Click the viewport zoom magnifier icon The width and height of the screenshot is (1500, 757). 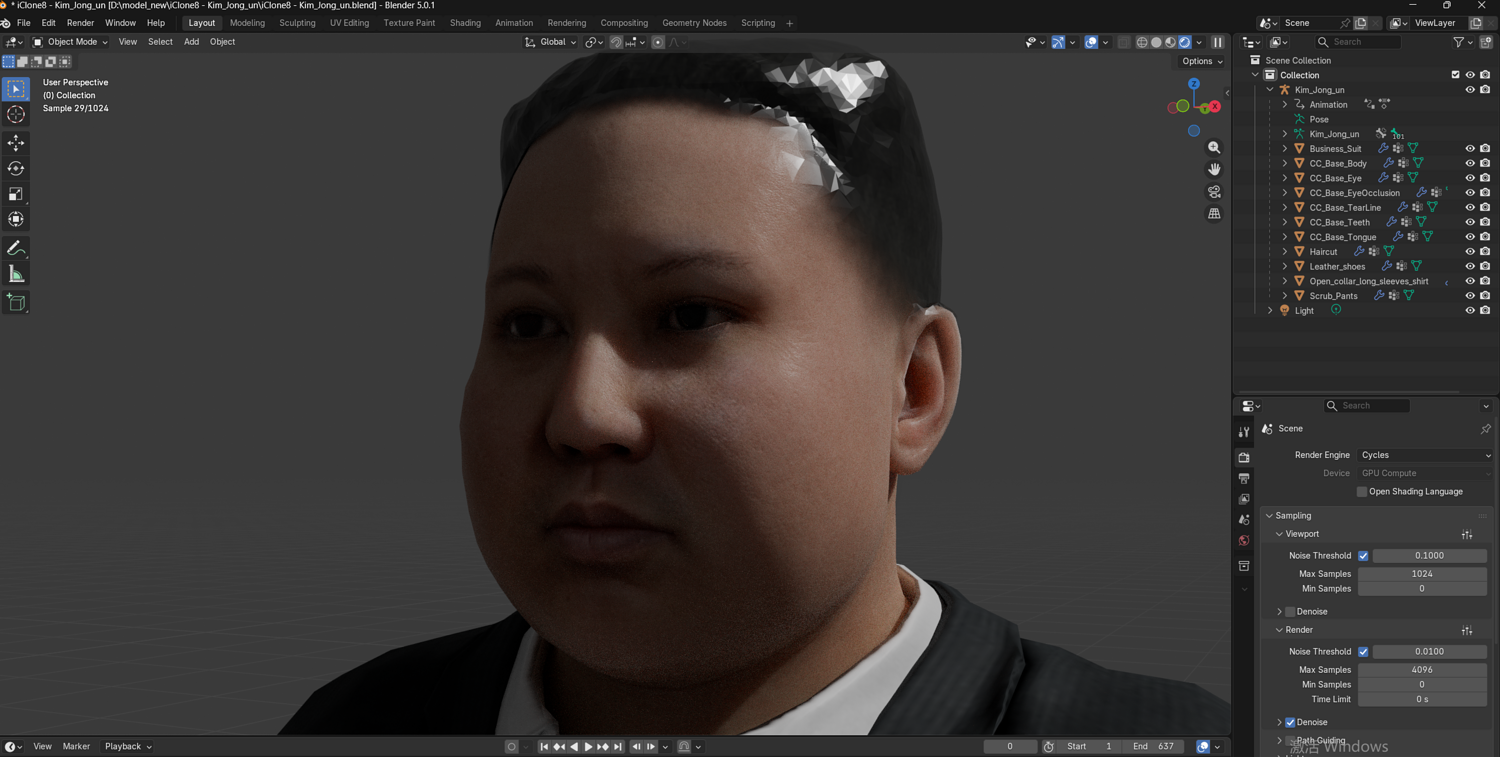pos(1214,148)
